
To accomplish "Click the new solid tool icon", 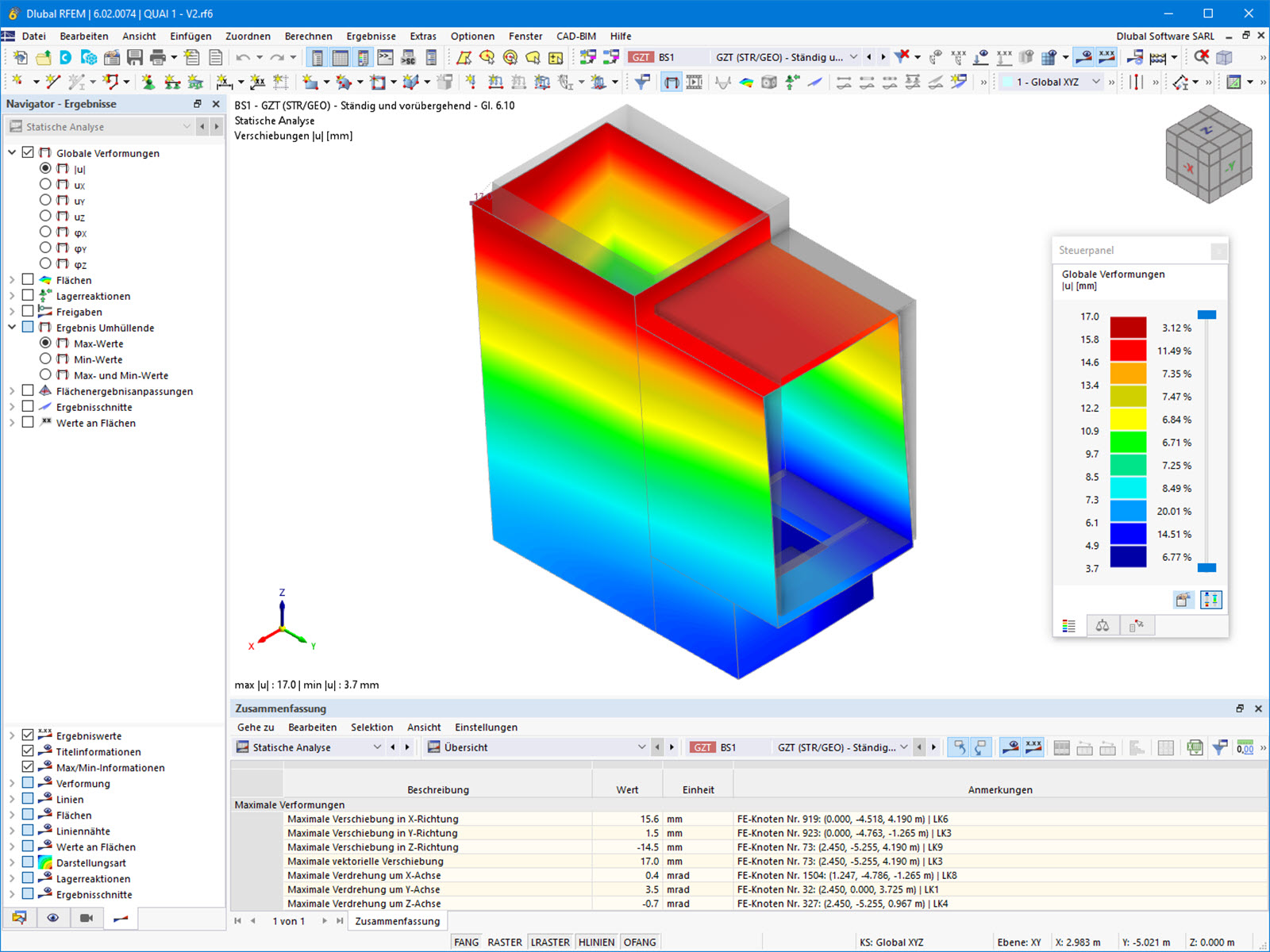I will 410,82.
